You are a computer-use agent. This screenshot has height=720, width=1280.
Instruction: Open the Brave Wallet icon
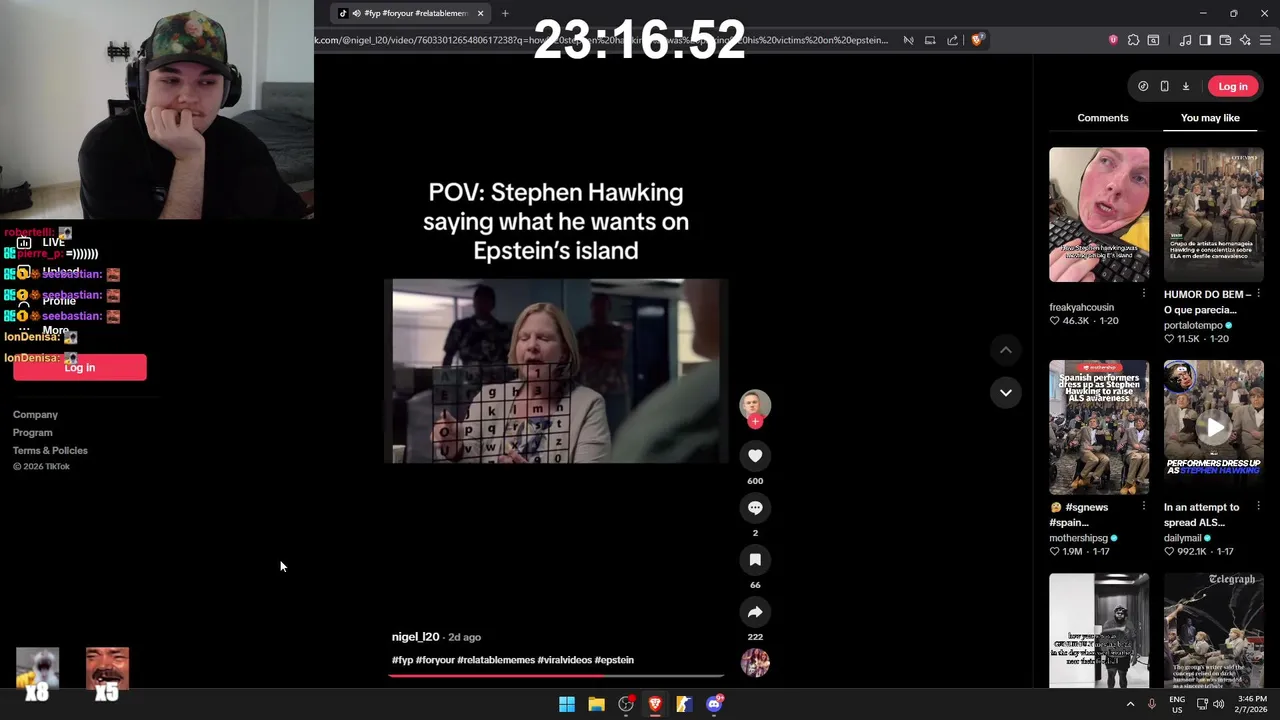1225,40
